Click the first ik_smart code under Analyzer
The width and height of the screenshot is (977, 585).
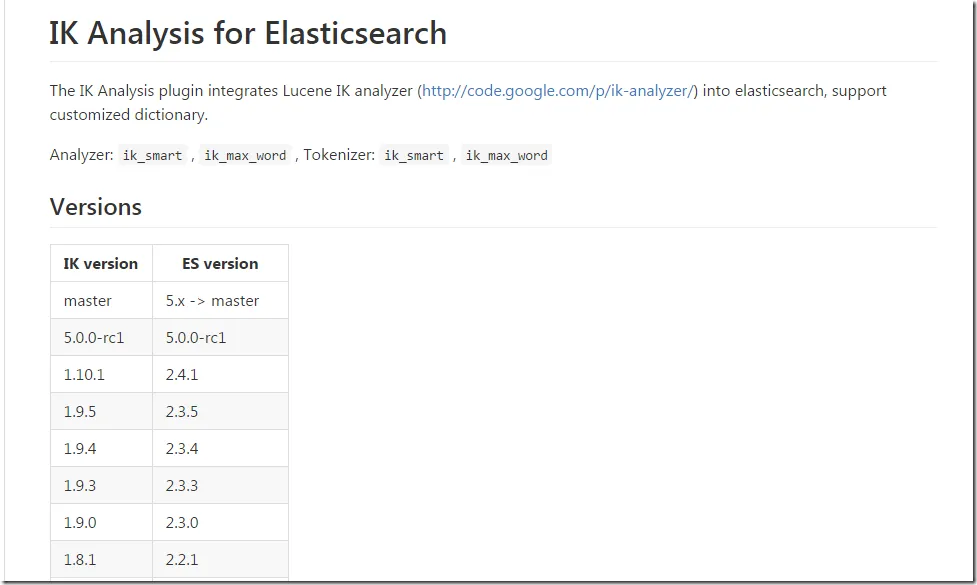click(x=152, y=156)
